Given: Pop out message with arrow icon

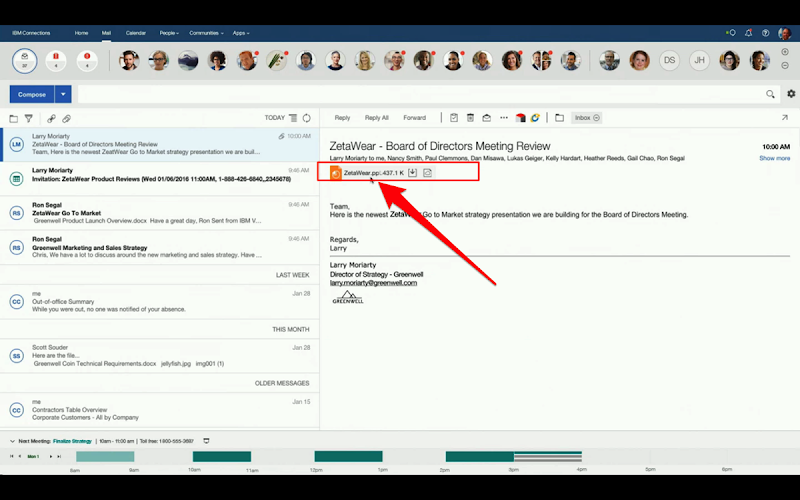Looking at the screenshot, I should (x=785, y=117).
